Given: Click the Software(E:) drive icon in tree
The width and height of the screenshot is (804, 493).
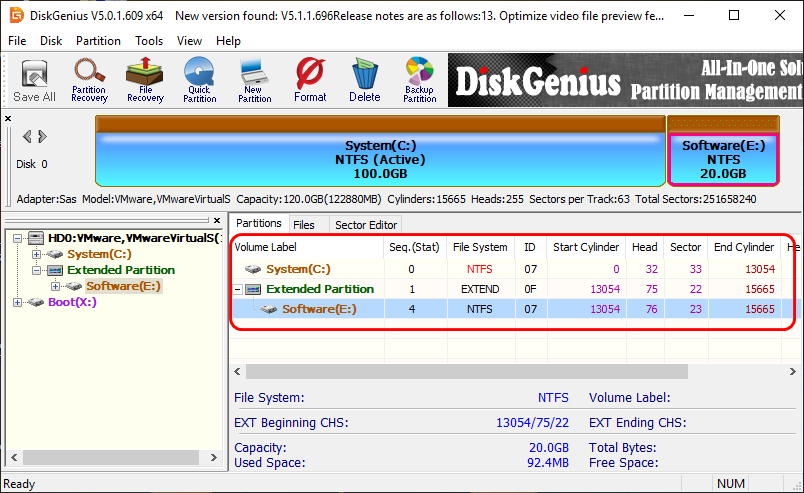Looking at the screenshot, I should pos(74,286).
